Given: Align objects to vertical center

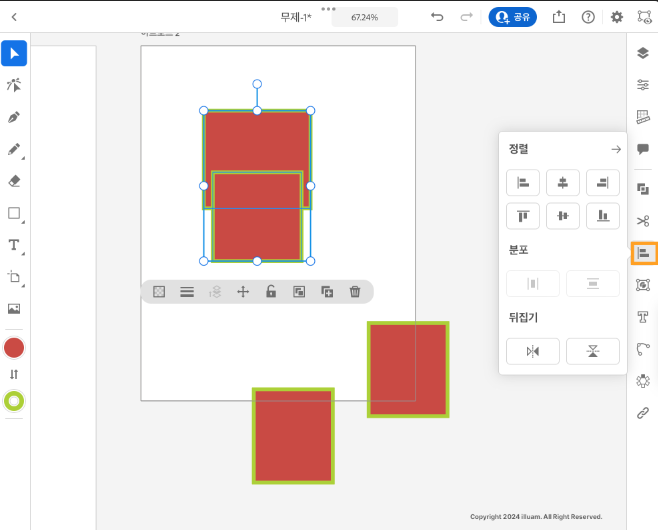Looking at the screenshot, I should point(562,216).
